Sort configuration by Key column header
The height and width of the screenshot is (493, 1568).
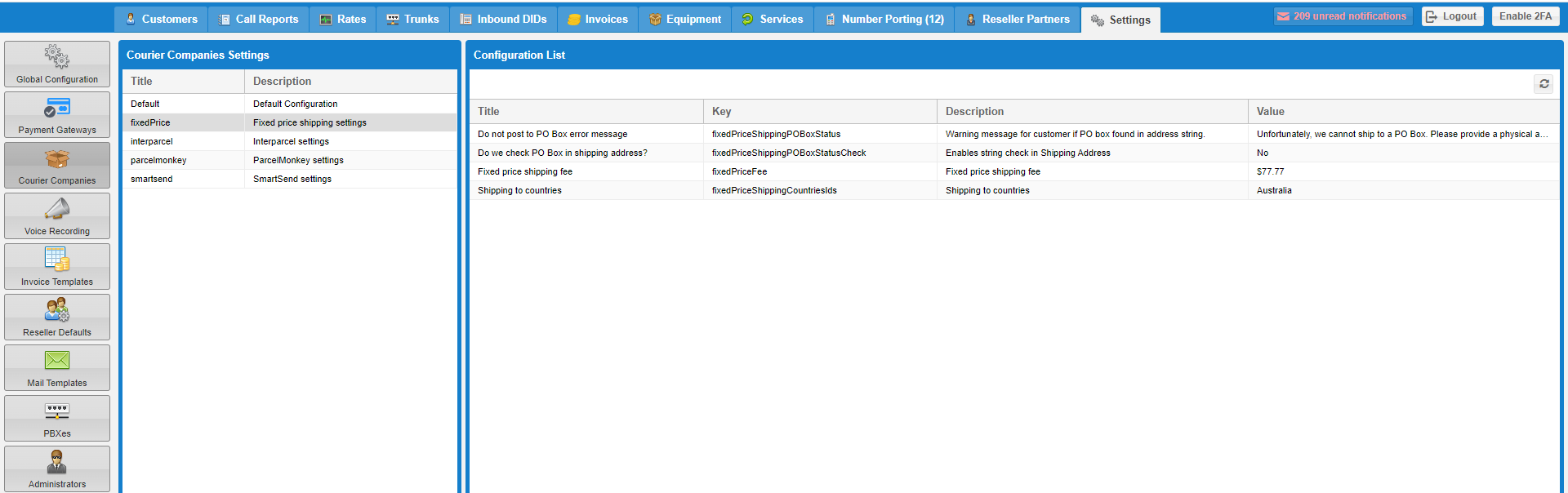click(820, 111)
